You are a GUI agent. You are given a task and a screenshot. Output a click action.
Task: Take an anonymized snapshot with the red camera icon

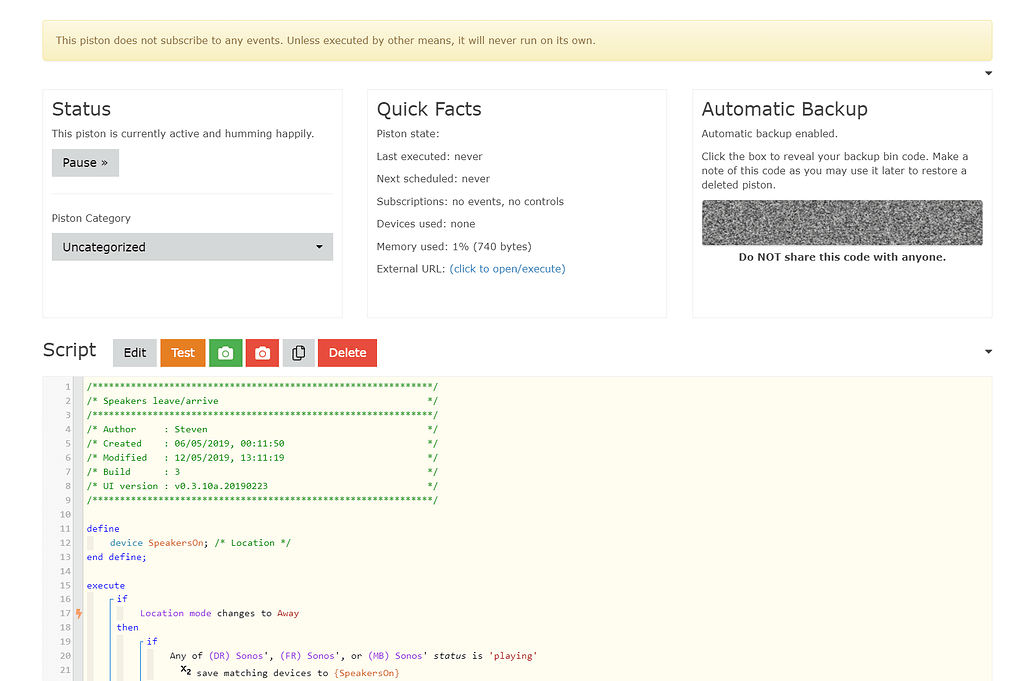[x=261, y=353]
